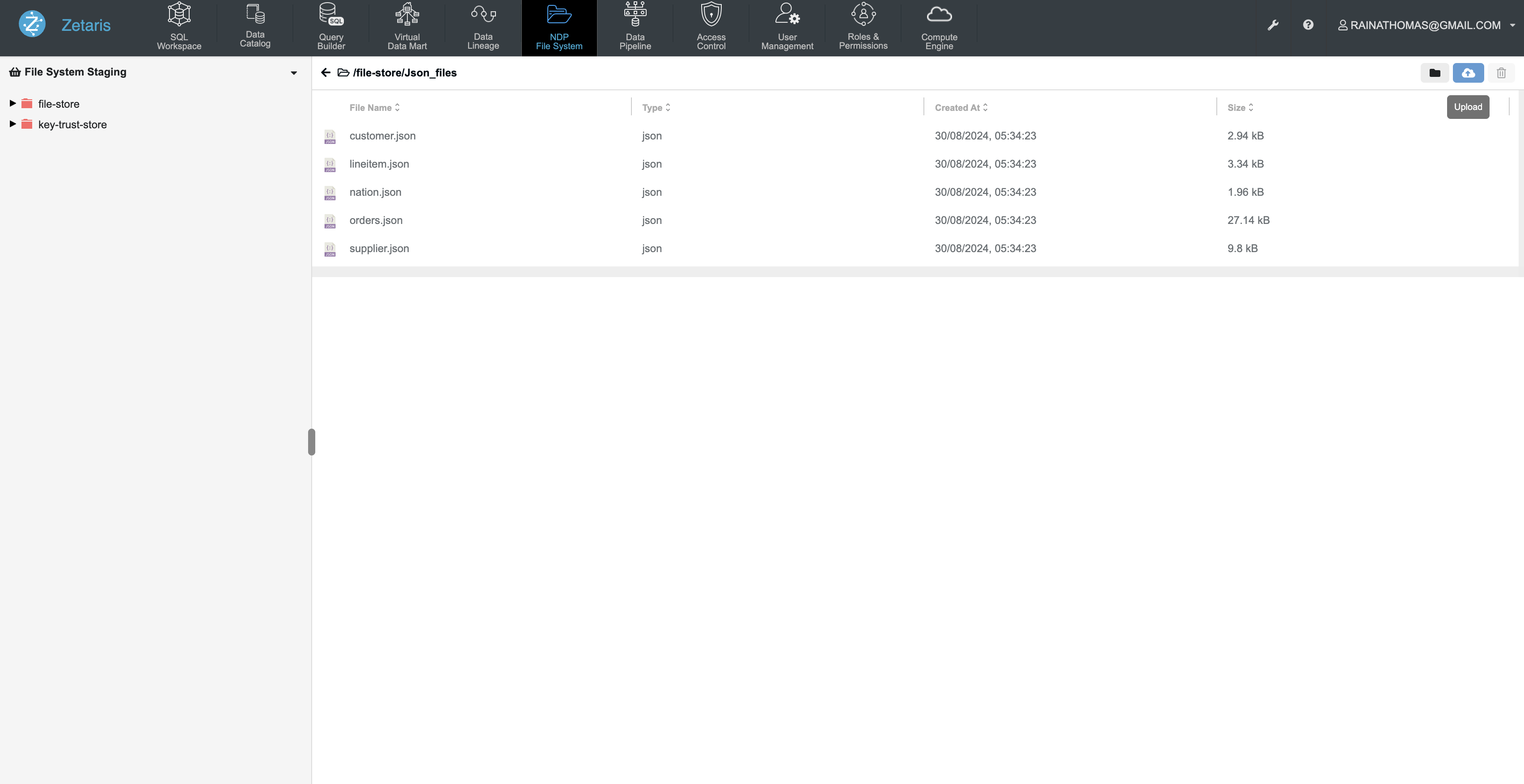Screen dimensions: 1524x784
Task: Open the File System Staging dropdown
Action: 293,73
